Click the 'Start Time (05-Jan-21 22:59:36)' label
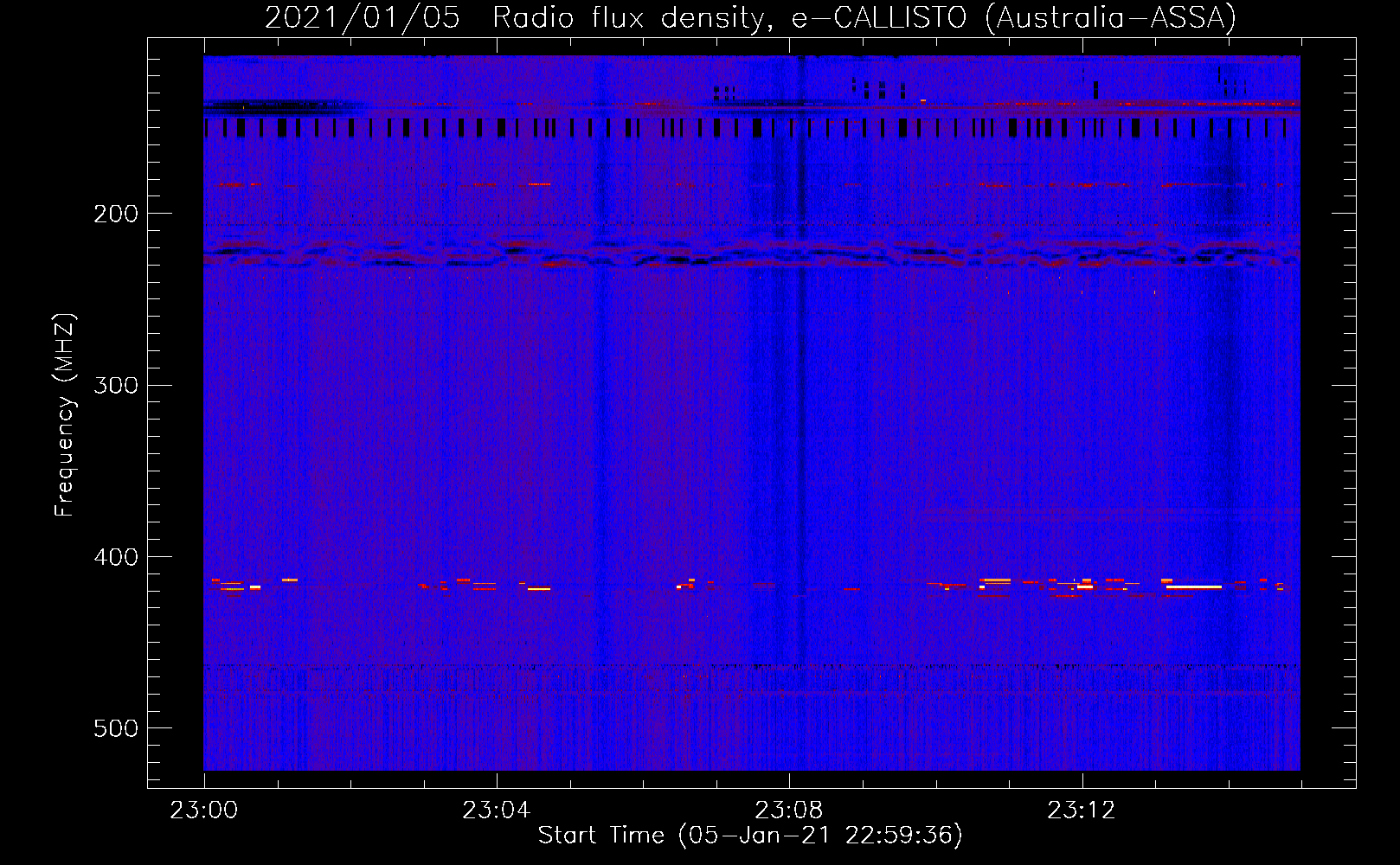This screenshot has width=1400, height=865. coord(750,836)
